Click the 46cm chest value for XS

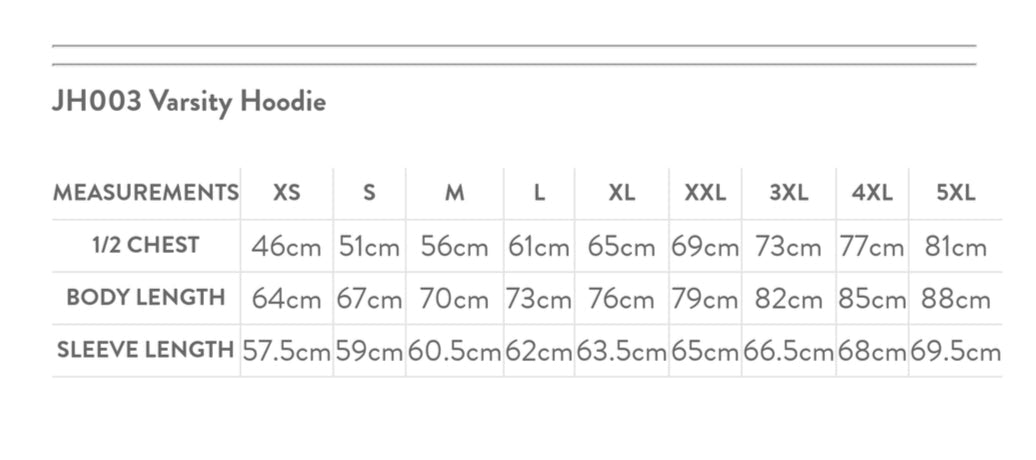[287, 246]
